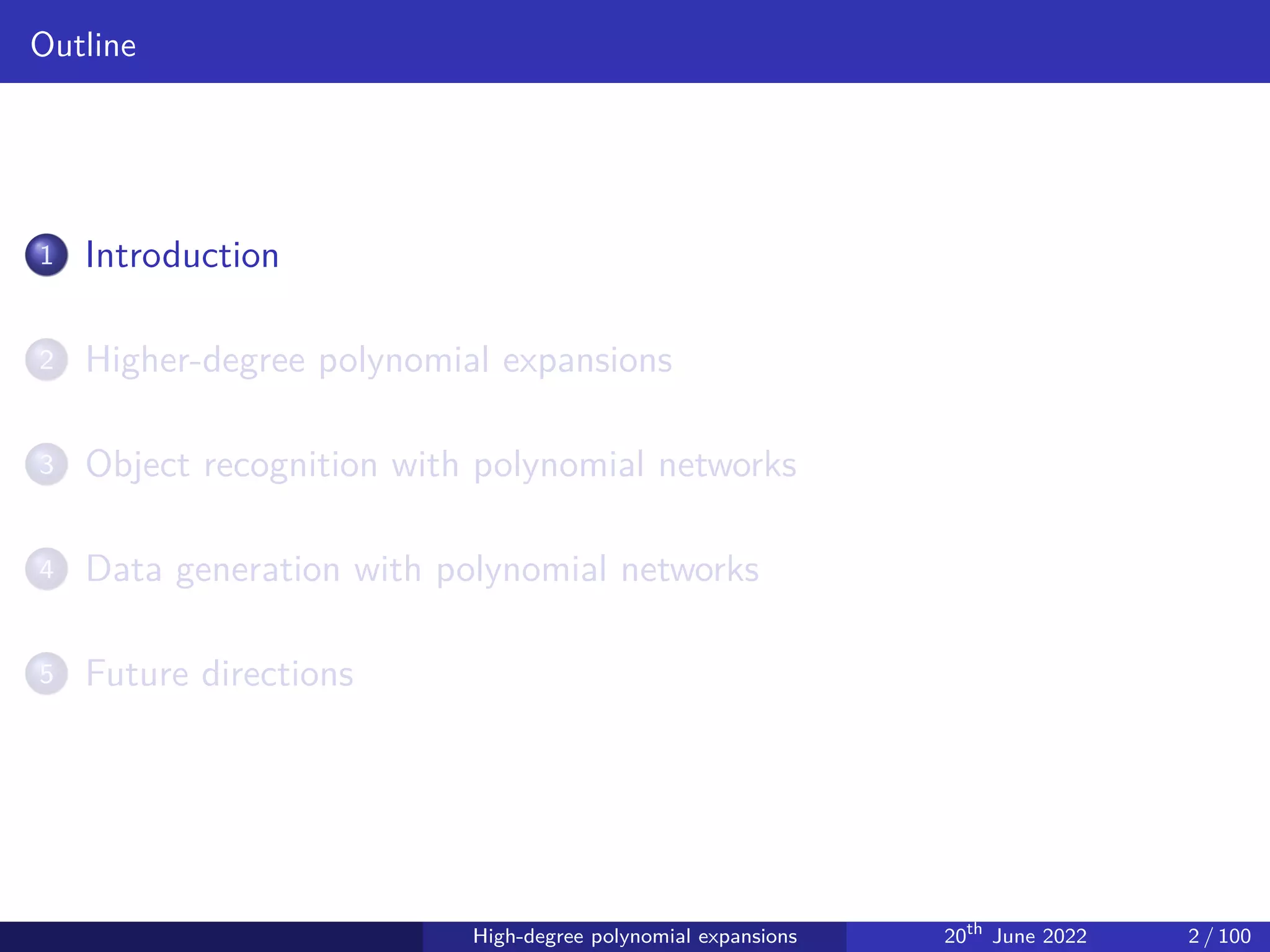
Task: Jump to Higher-degree polynomial expansions section
Action: point(378,360)
